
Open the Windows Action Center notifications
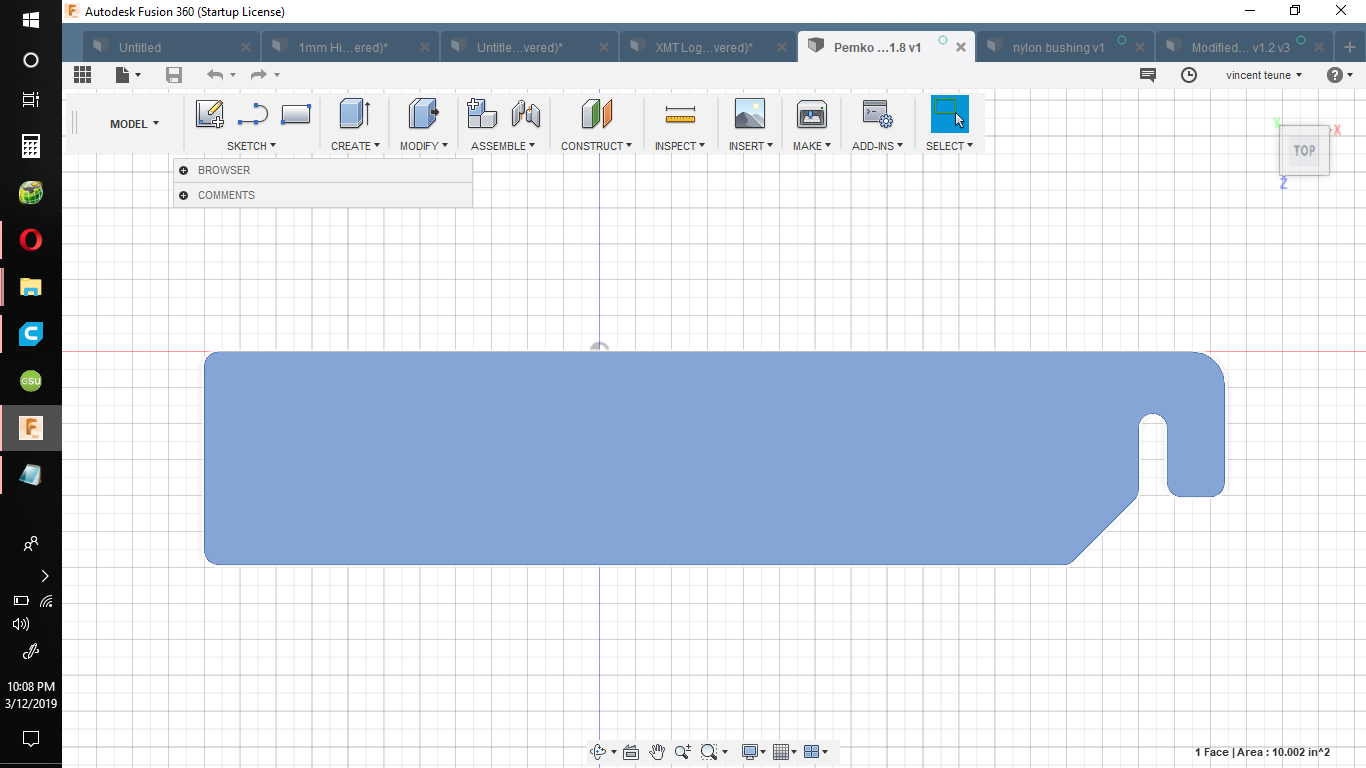coord(31,739)
